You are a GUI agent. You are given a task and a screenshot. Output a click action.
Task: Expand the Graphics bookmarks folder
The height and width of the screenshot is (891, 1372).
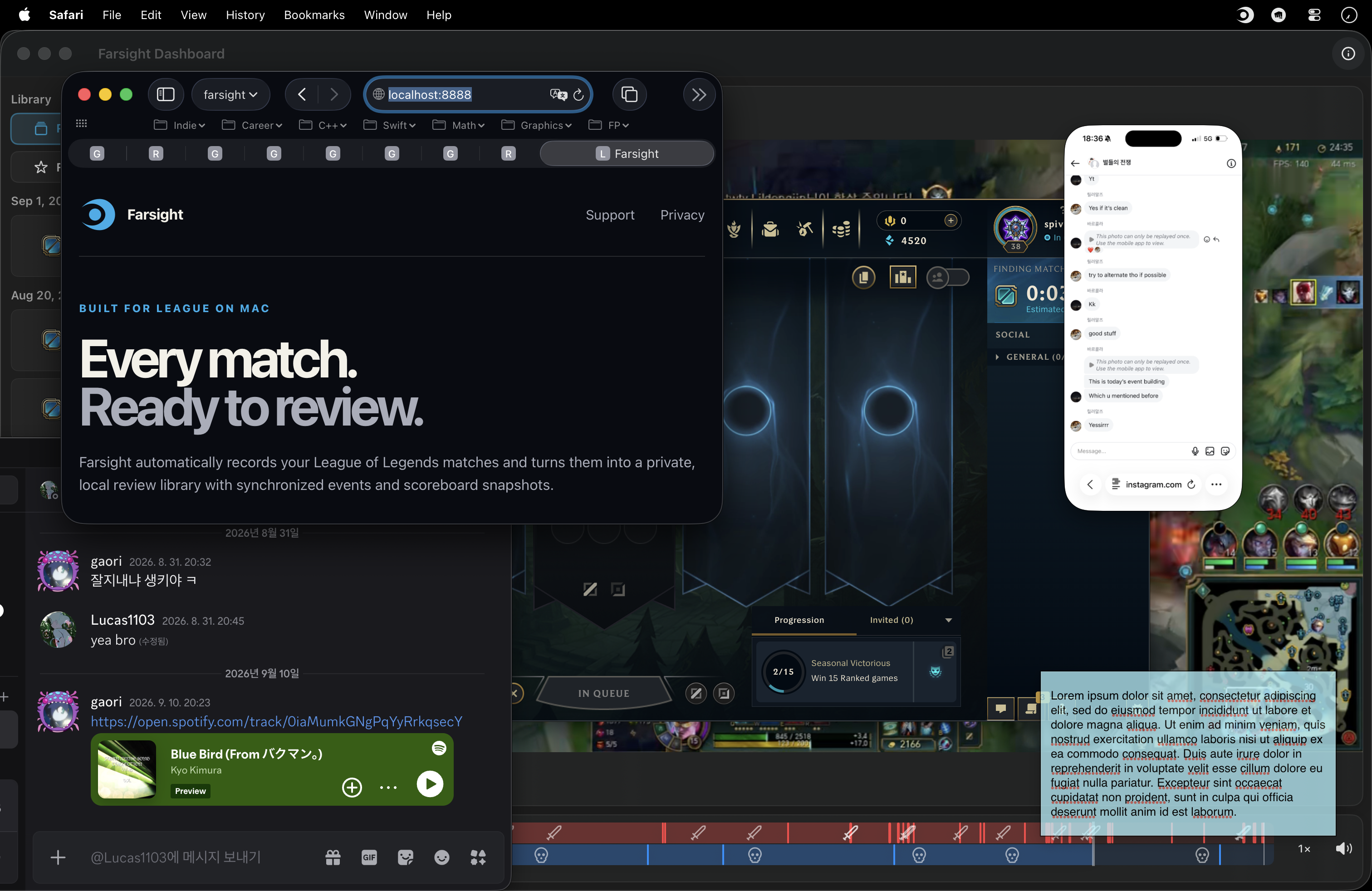[x=537, y=125]
